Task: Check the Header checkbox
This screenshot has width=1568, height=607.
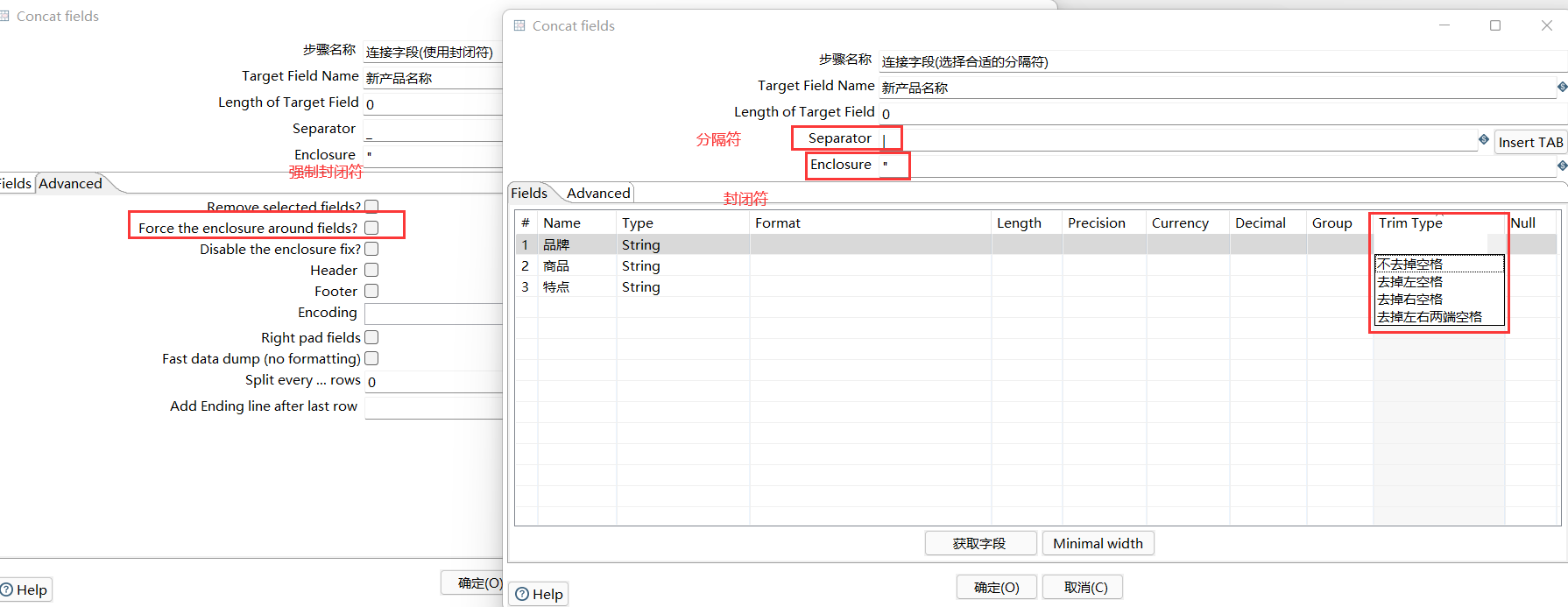Action: click(371, 270)
